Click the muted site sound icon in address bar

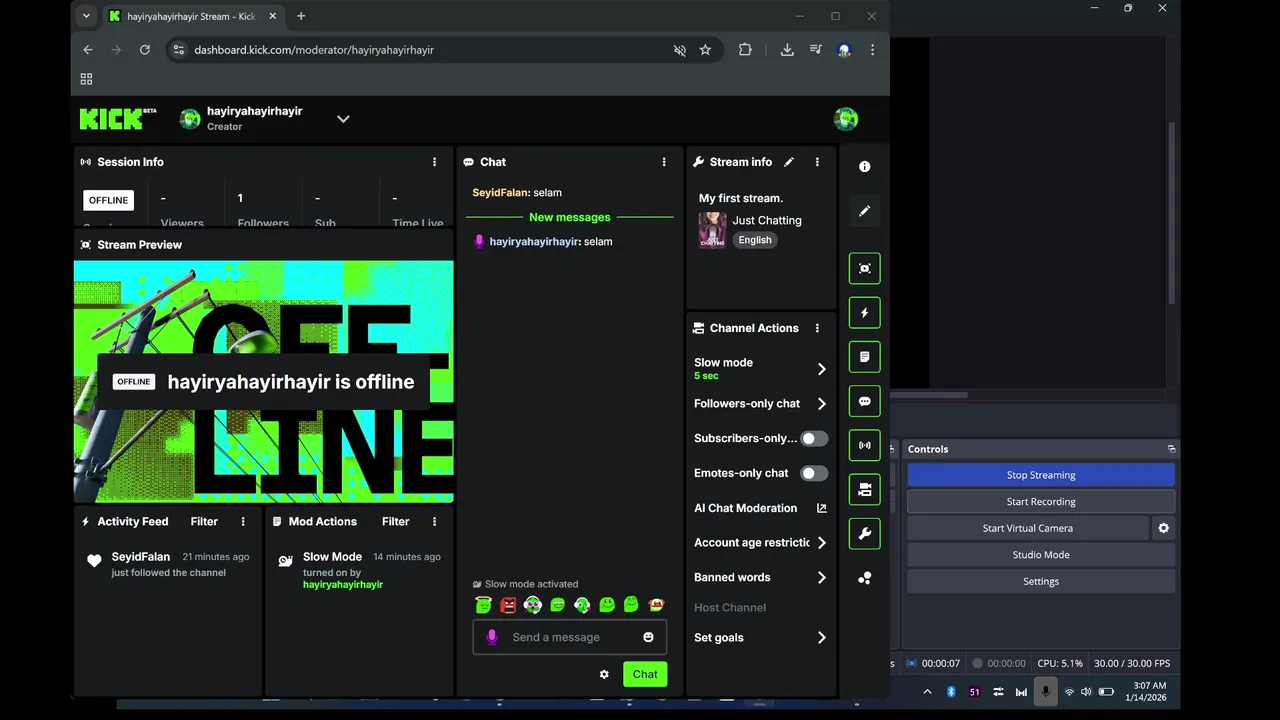click(x=680, y=50)
